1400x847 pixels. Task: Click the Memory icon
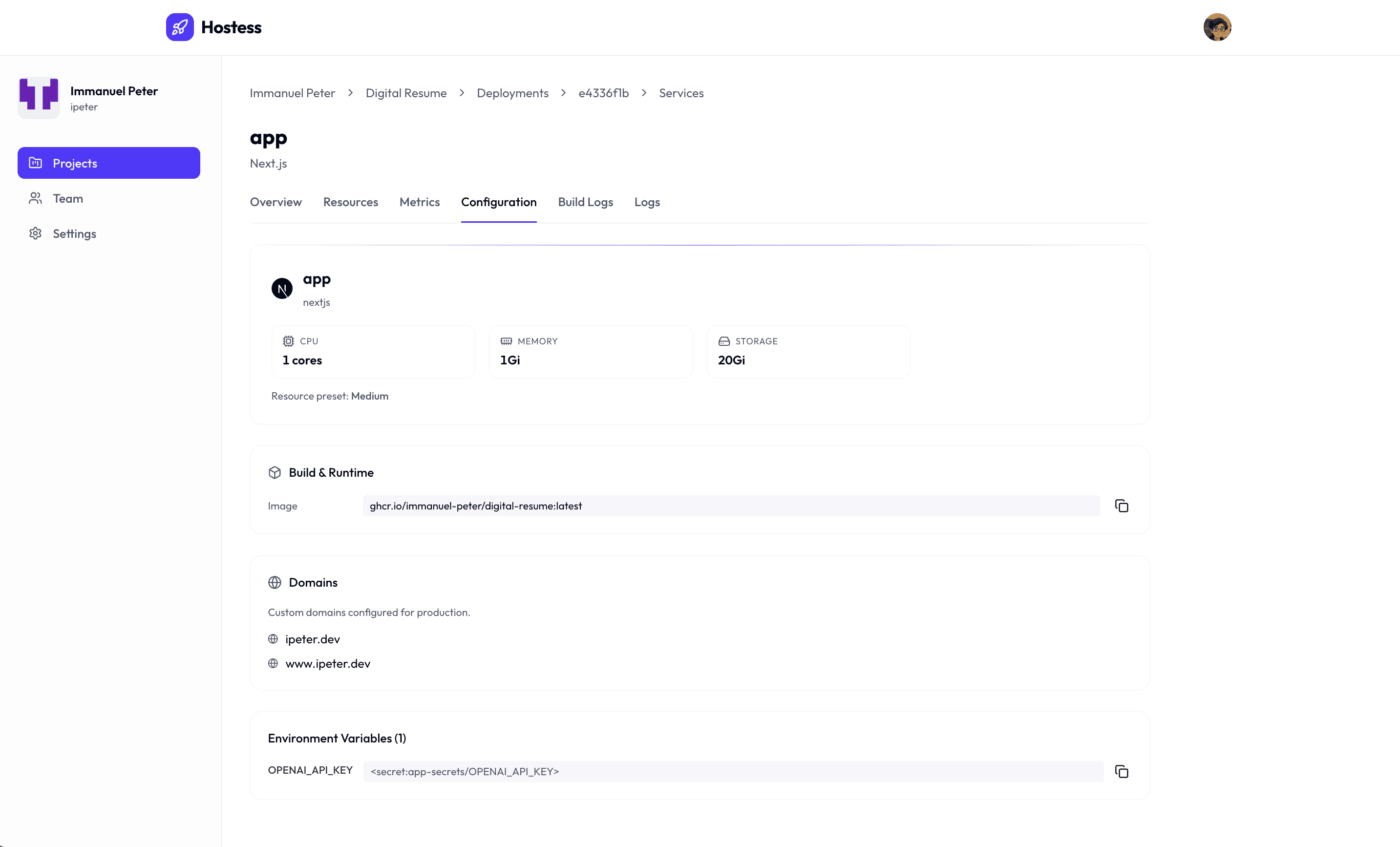point(506,341)
